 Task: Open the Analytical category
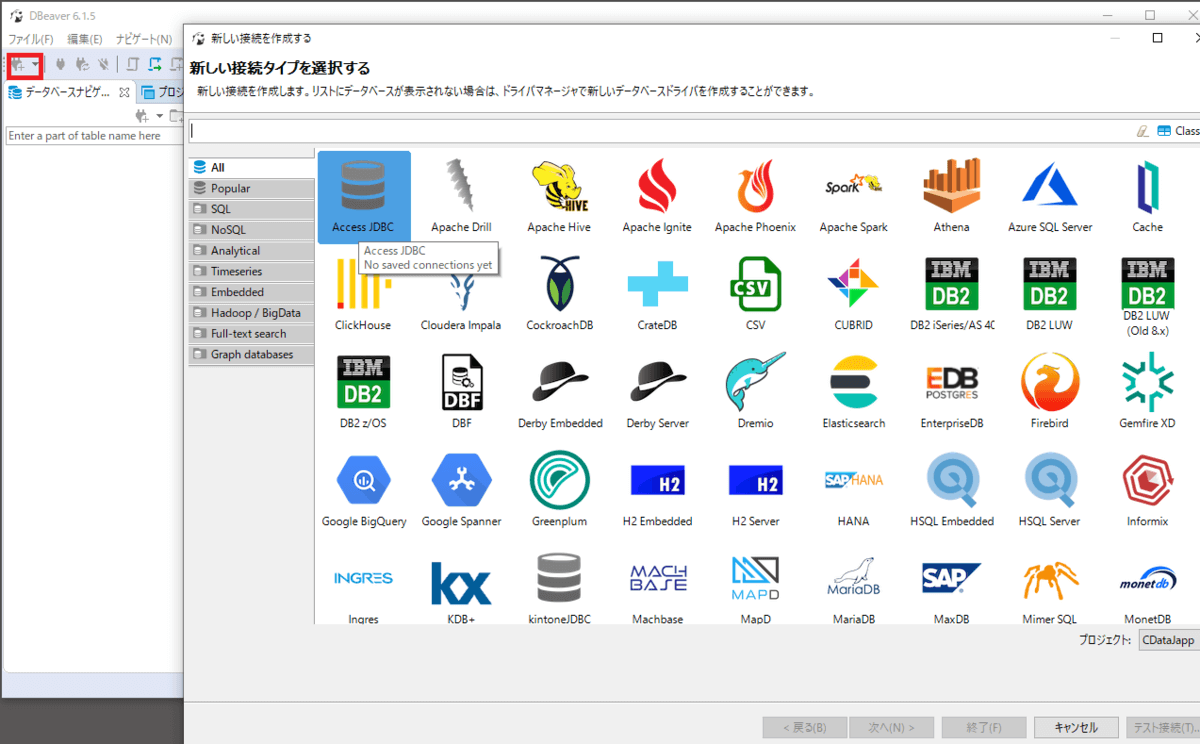tap(251, 251)
